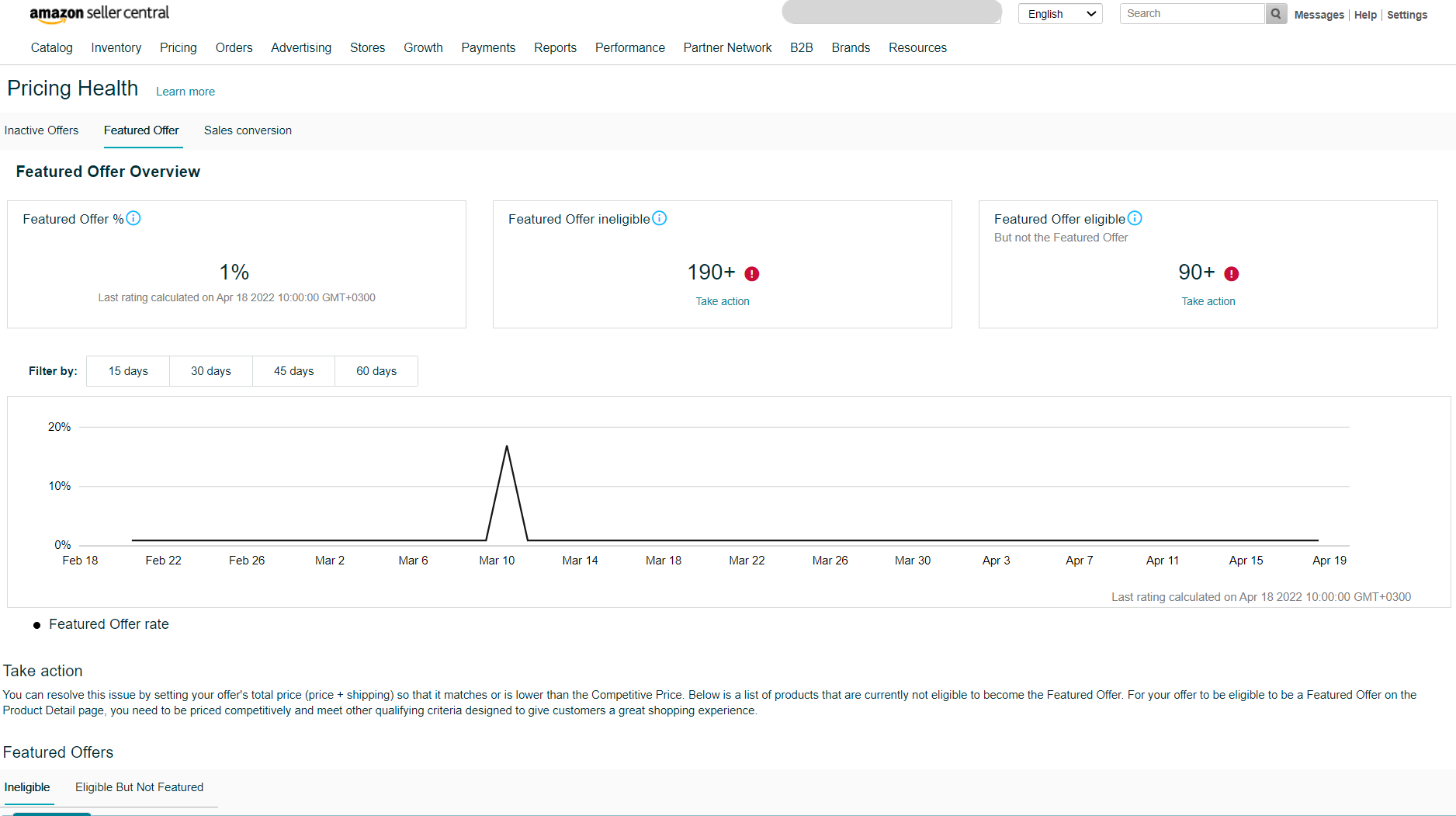Open the Orders menu
This screenshot has width=1456, height=816.
pyautogui.click(x=234, y=47)
